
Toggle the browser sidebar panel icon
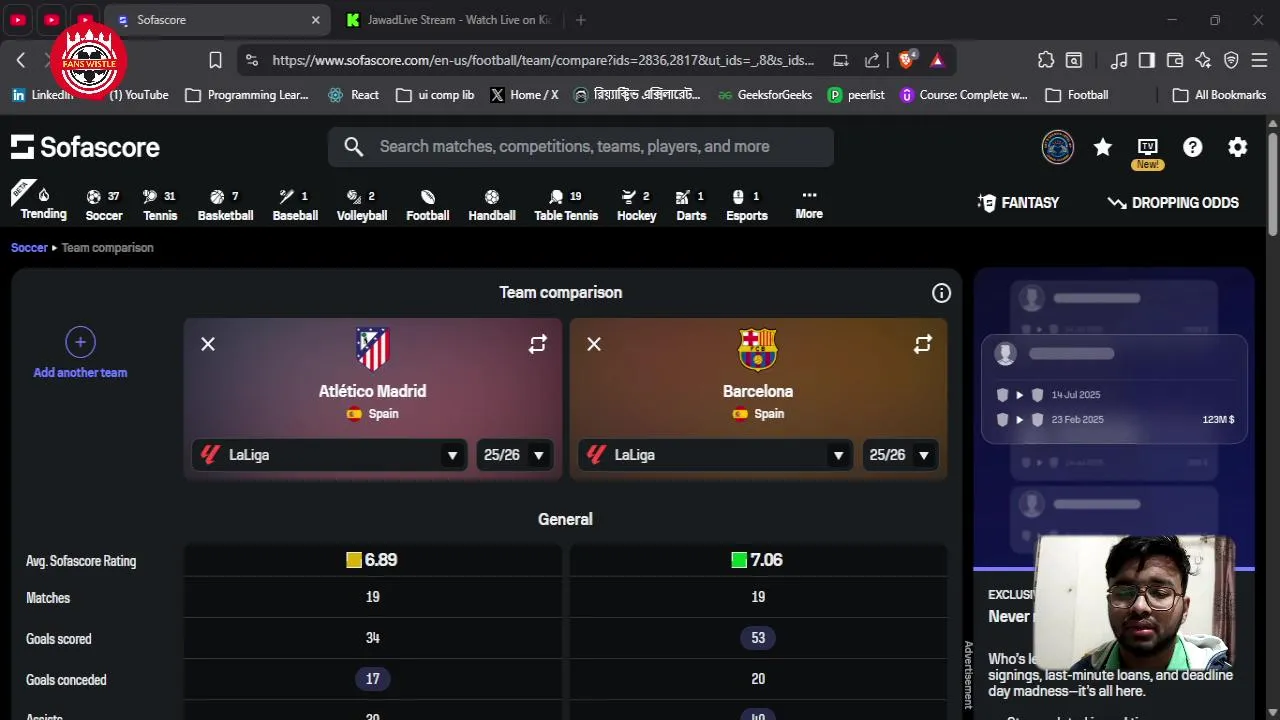pyautogui.click(x=1147, y=60)
